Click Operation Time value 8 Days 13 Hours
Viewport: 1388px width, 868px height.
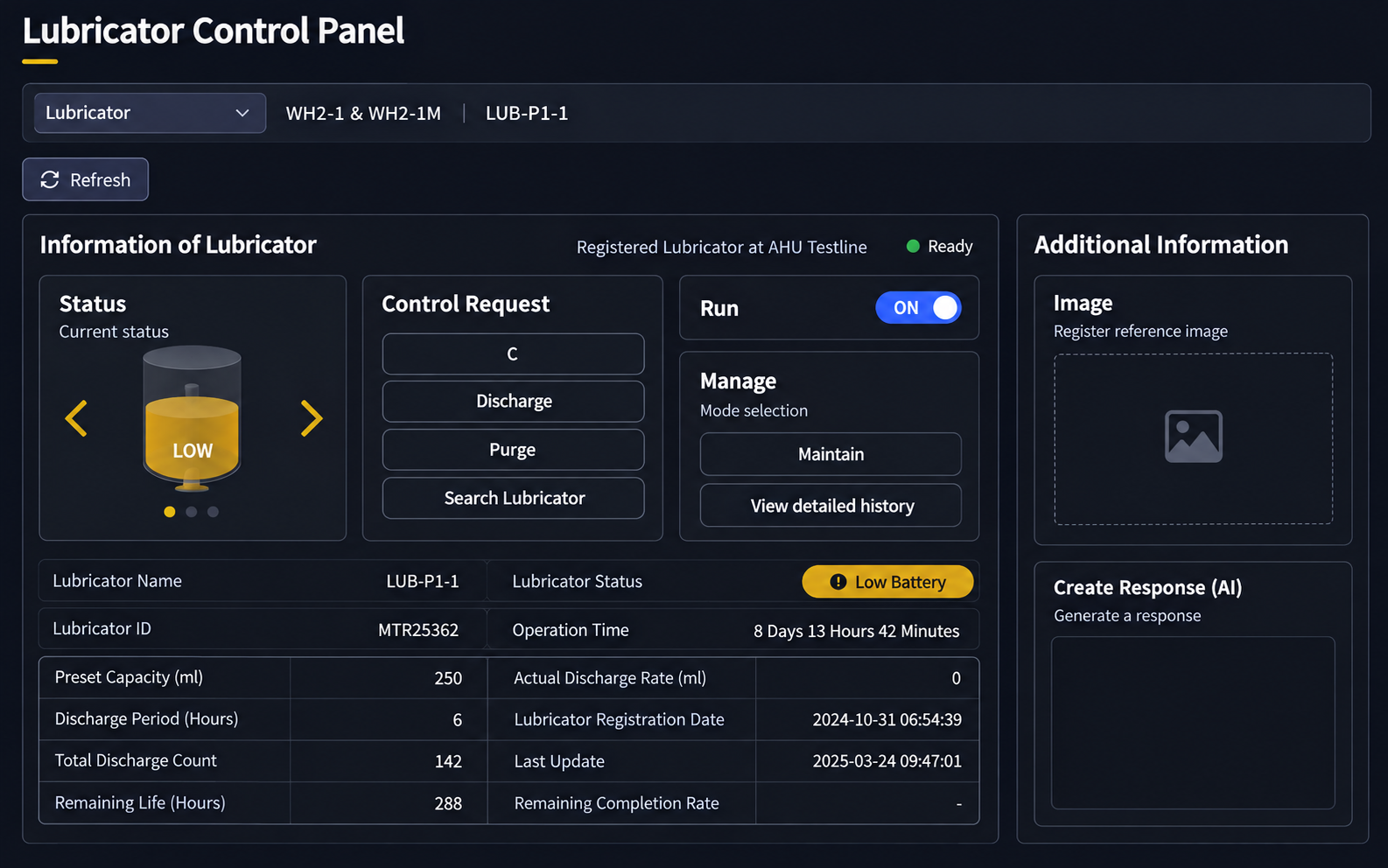(857, 631)
